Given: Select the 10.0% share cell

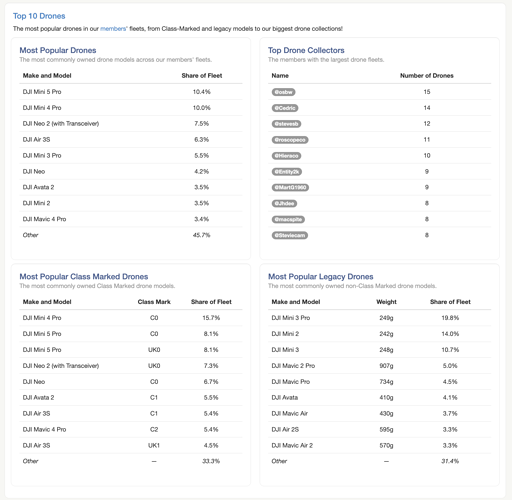Looking at the screenshot, I should coord(202,108).
